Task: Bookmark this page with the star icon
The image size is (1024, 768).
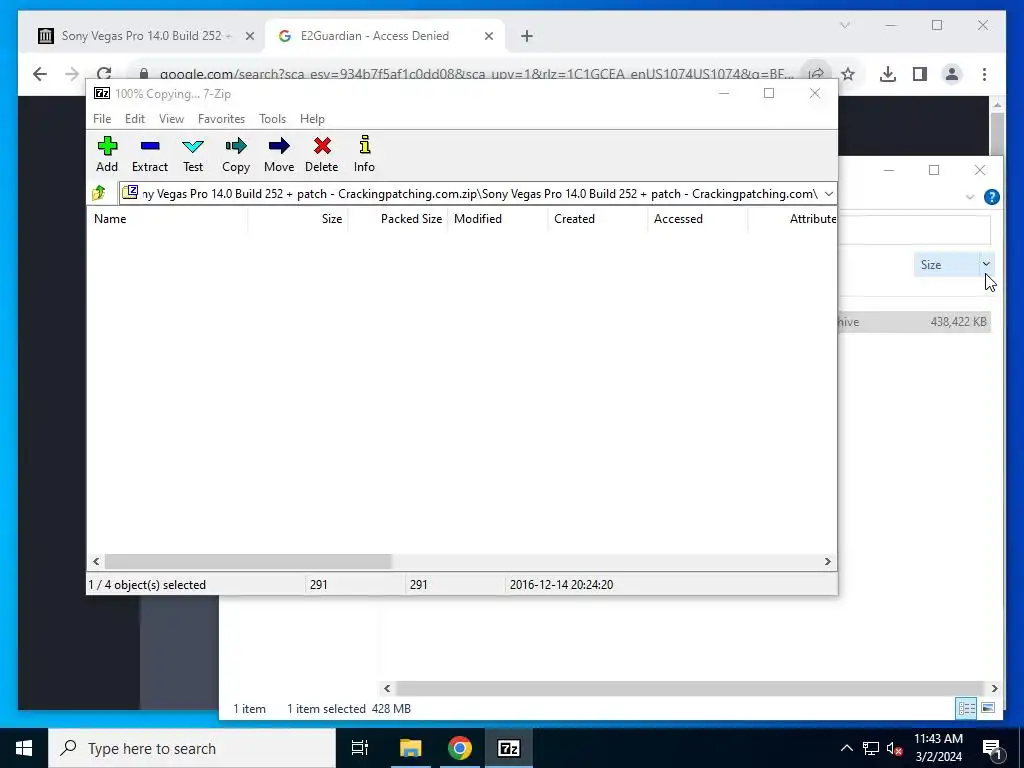Action: click(848, 74)
